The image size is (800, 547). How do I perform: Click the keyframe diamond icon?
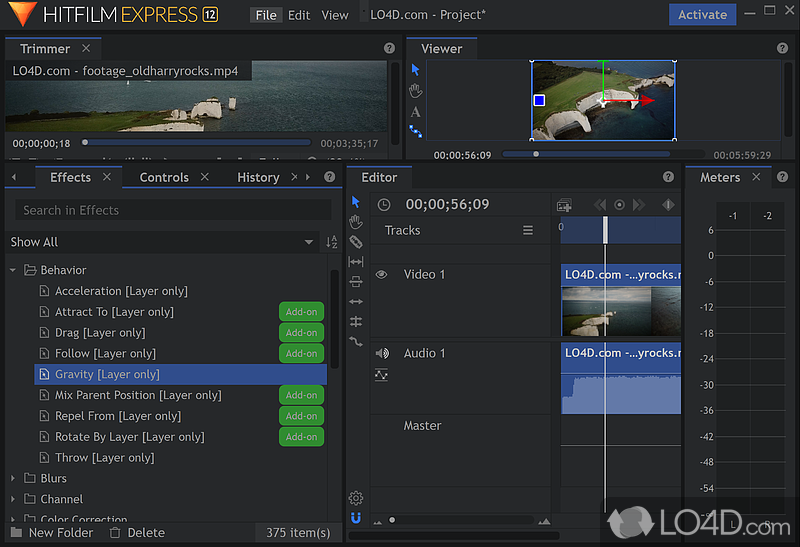(x=668, y=205)
